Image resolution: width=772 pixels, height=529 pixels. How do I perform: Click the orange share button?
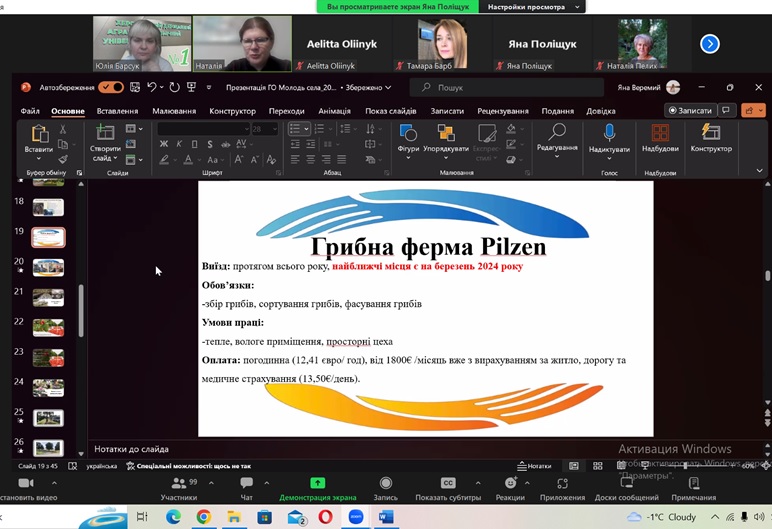[753, 110]
